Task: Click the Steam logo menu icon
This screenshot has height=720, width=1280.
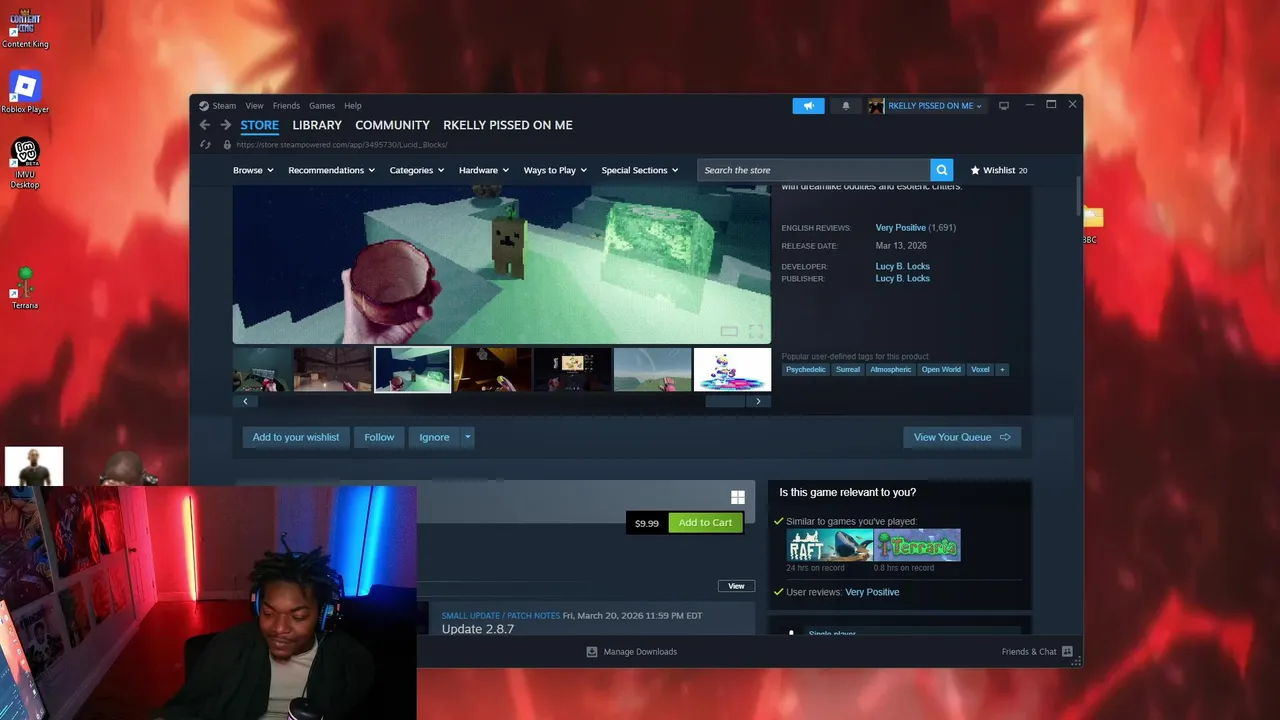Action: click(204, 106)
